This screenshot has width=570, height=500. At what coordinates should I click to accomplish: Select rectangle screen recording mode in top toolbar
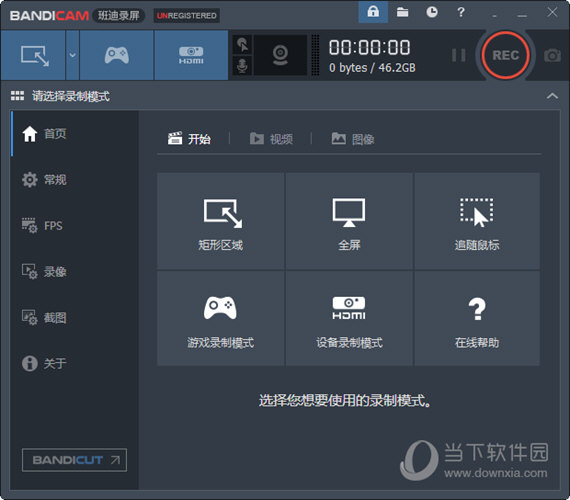point(33,55)
